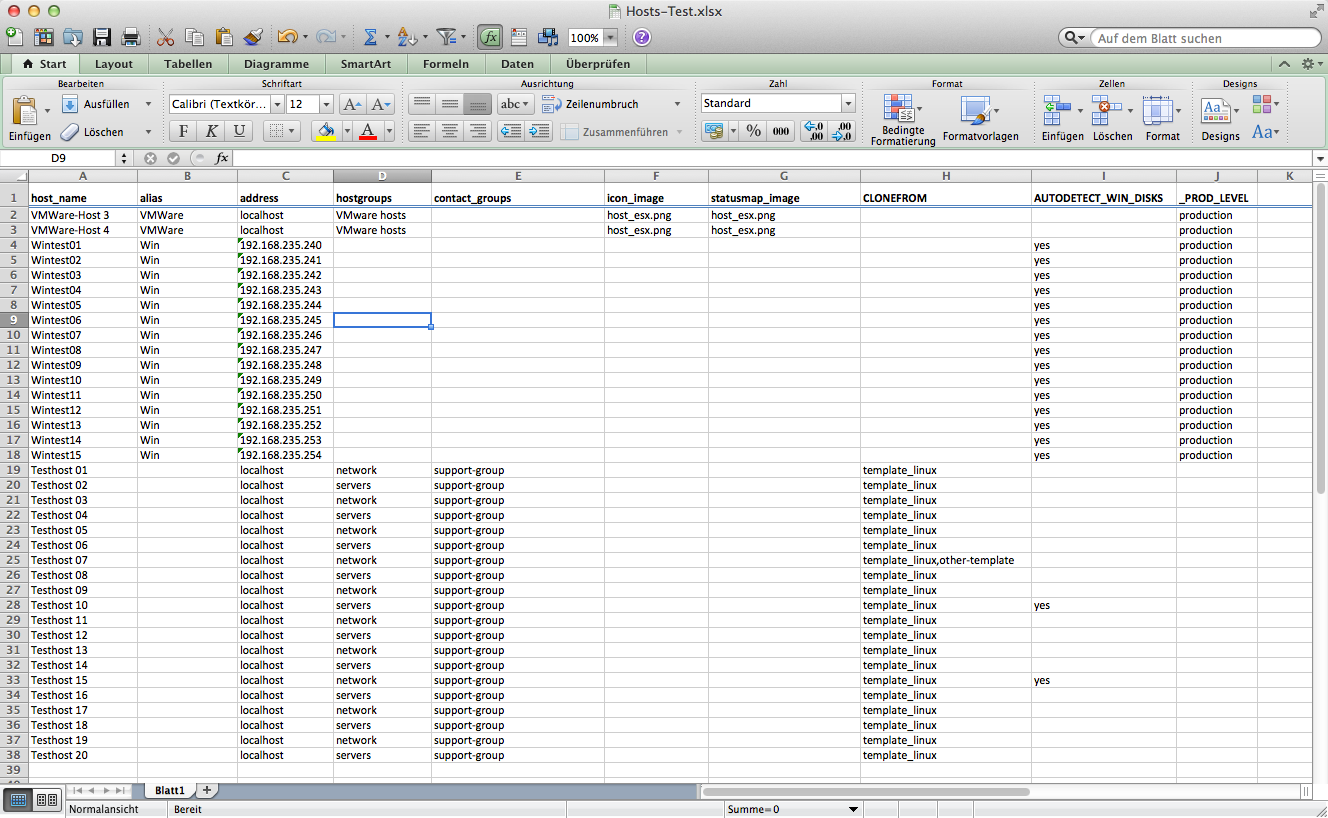The width and height of the screenshot is (1328, 818).
Task: Open the Formeln ribbon tab
Action: point(445,64)
